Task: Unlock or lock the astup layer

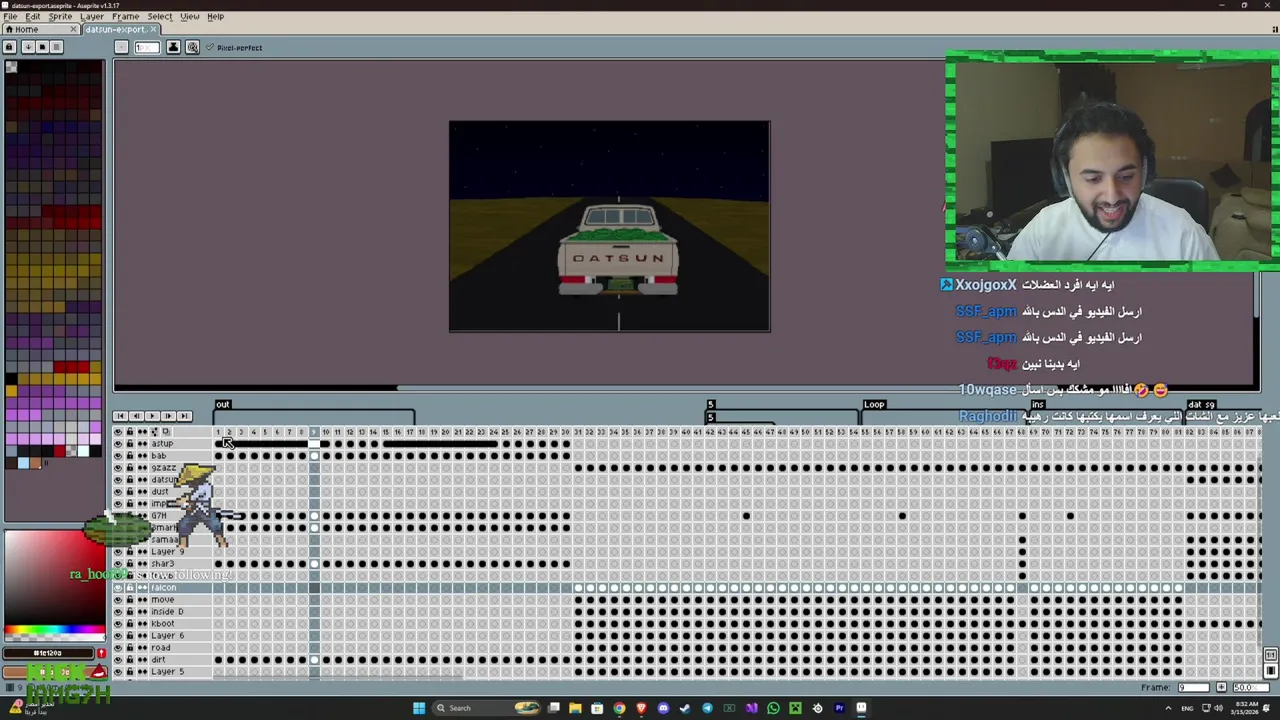Action: [x=130, y=444]
